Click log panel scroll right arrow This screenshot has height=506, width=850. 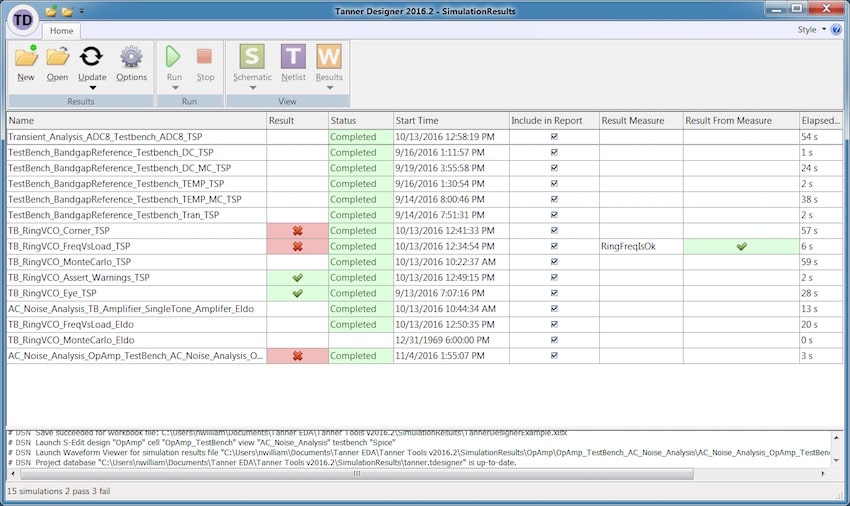tap(823, 474)
